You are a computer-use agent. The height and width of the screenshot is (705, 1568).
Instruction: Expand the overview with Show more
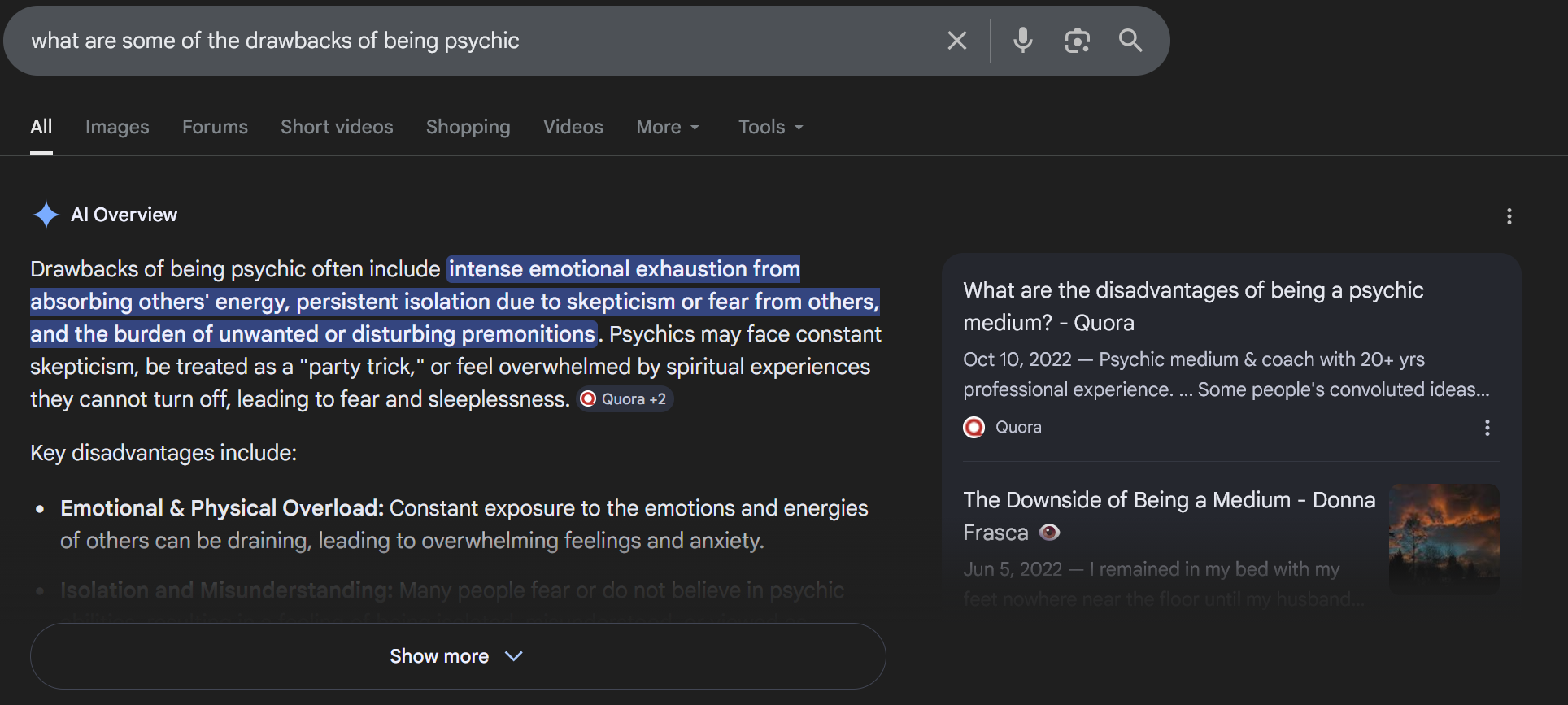coord(457,656)
